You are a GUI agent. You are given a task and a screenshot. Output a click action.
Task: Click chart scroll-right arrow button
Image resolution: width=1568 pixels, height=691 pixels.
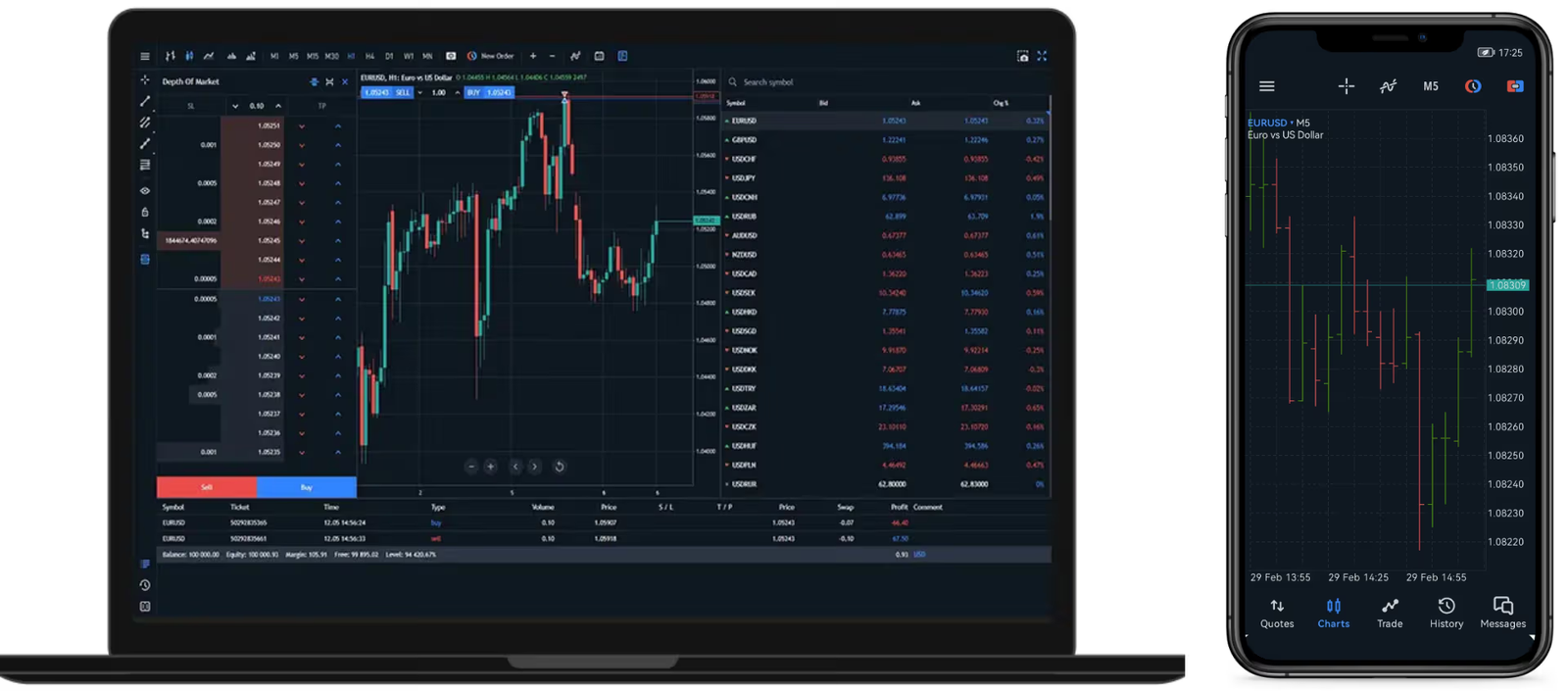tap(534, 467)
